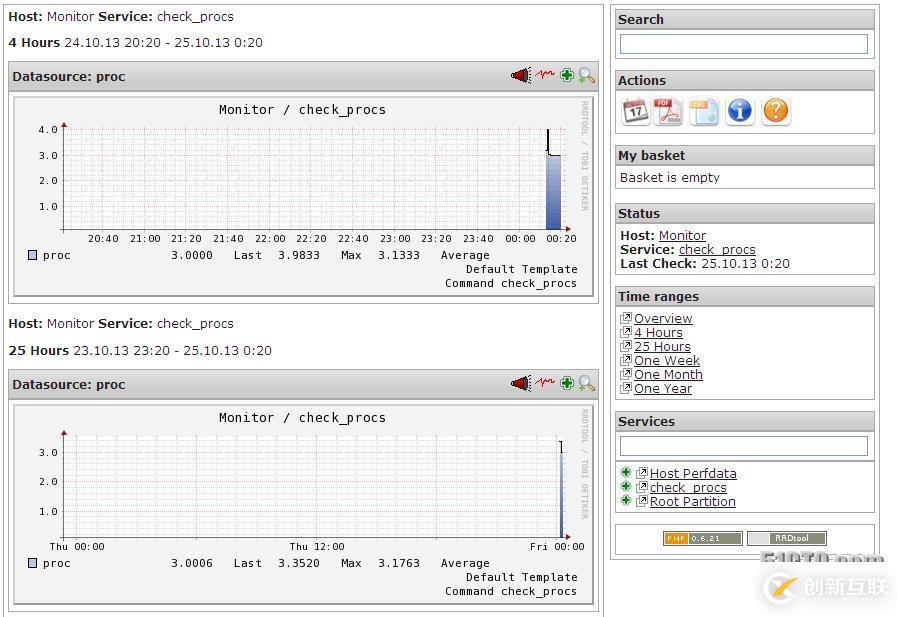The image size is (898, 617).
Task: Click proc legend color box in 25 Hours graph
Action: 33,563
